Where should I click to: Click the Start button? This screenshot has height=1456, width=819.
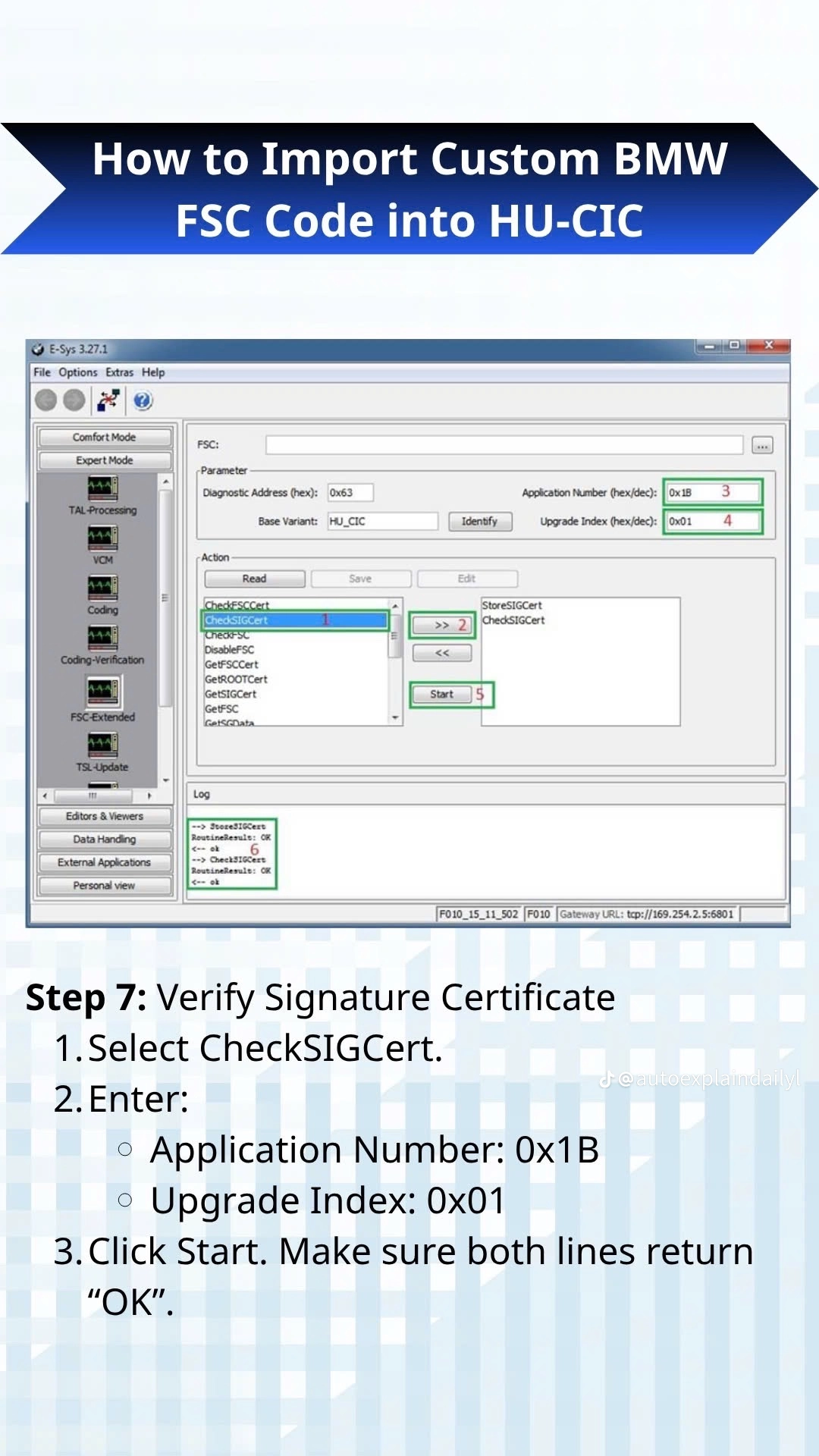[441, 694]
